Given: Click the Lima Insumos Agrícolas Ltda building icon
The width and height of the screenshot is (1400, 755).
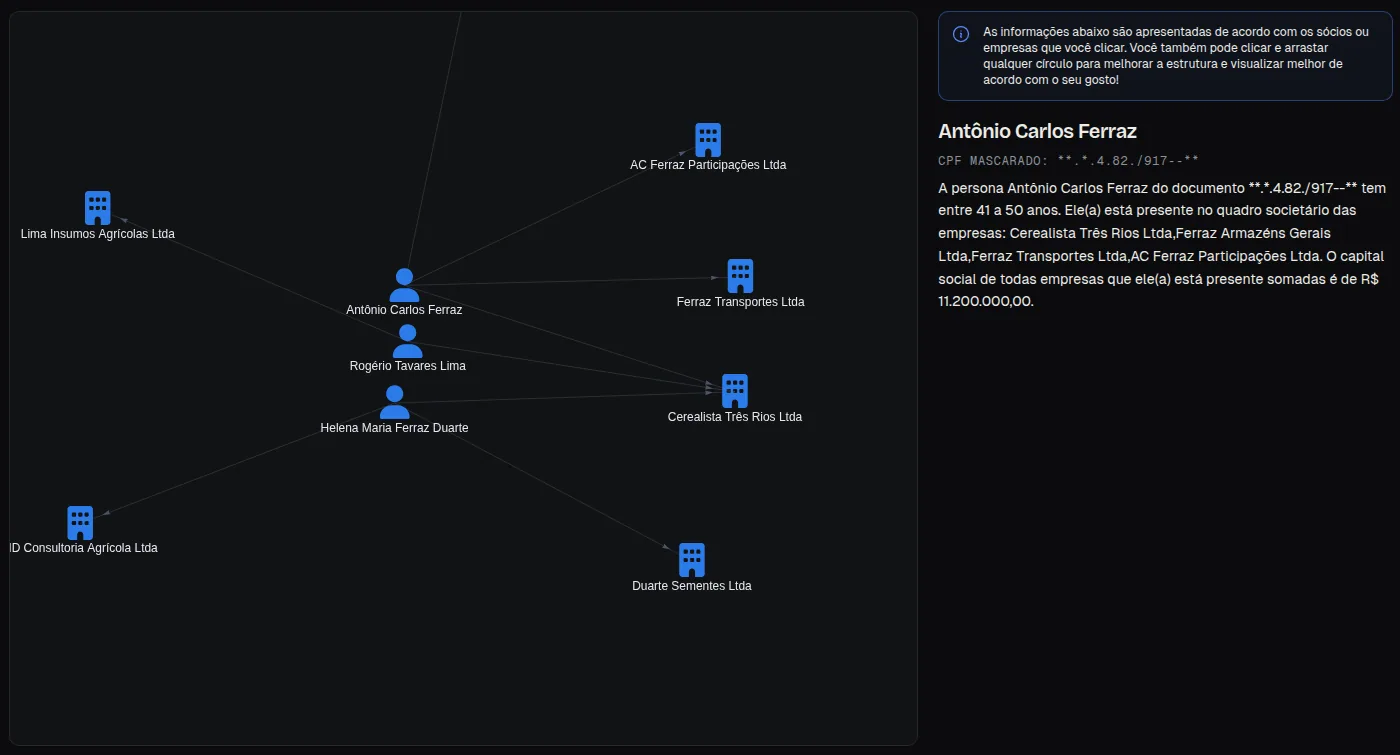Looking at the screenshot, I should click(x=97, y=208).
